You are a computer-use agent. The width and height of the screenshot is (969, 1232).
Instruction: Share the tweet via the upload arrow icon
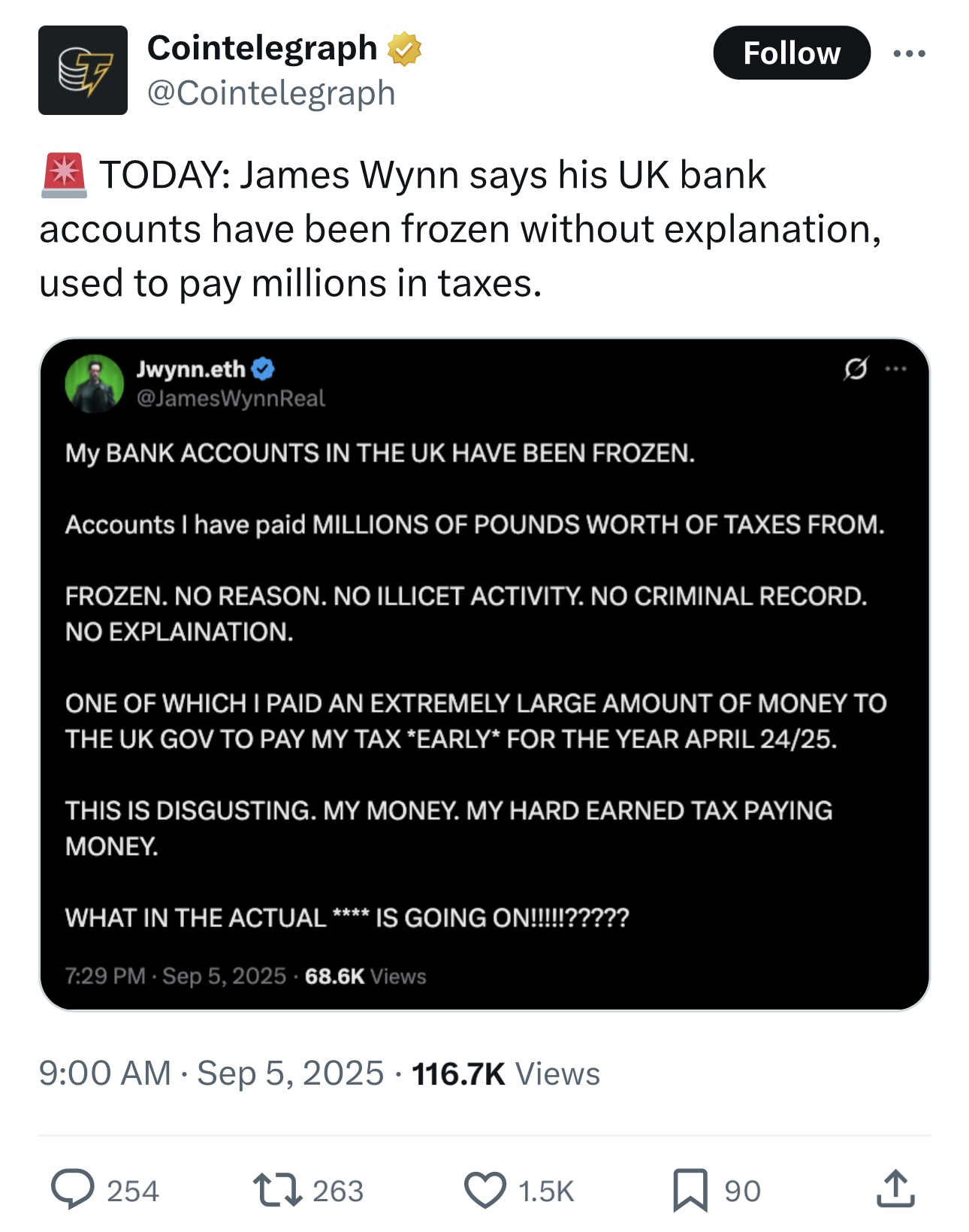coord(895,1189)
